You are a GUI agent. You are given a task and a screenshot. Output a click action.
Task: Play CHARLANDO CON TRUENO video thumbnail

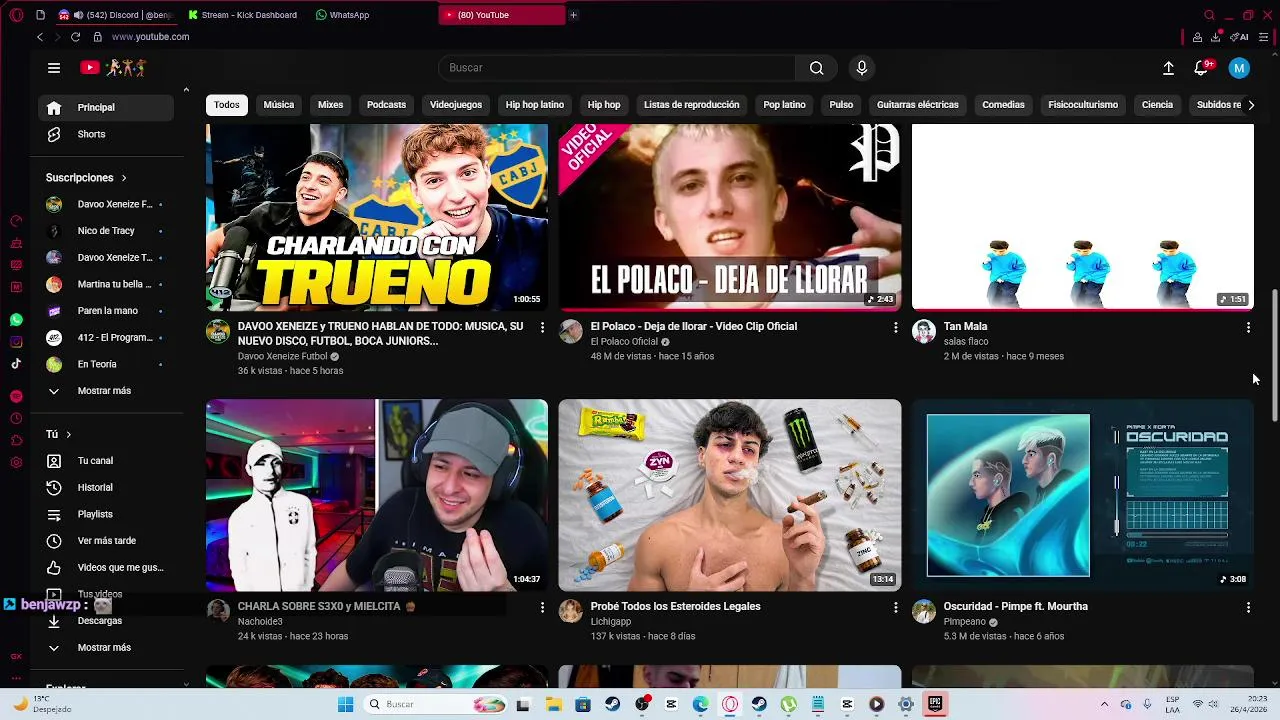coord(377,218)
